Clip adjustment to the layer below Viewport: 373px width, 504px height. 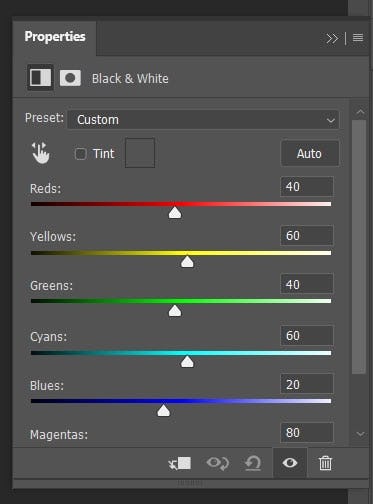pyautogui.click(x=180, y=463)
